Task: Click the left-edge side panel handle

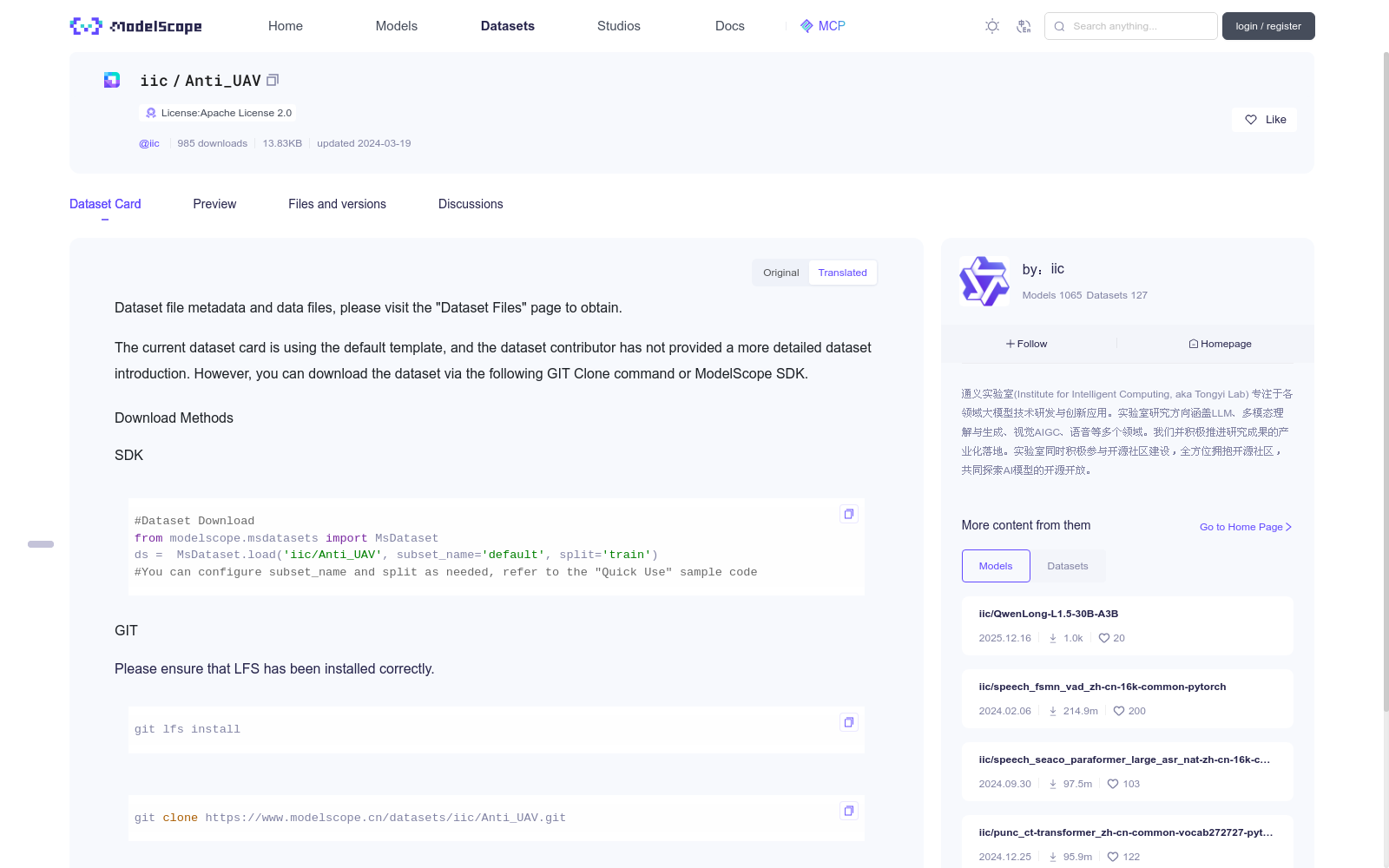Action: point(41,544)
